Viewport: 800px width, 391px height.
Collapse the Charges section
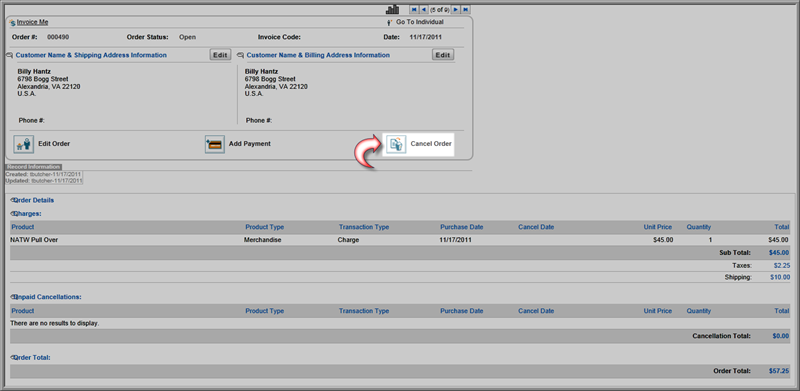coord(13,213)
